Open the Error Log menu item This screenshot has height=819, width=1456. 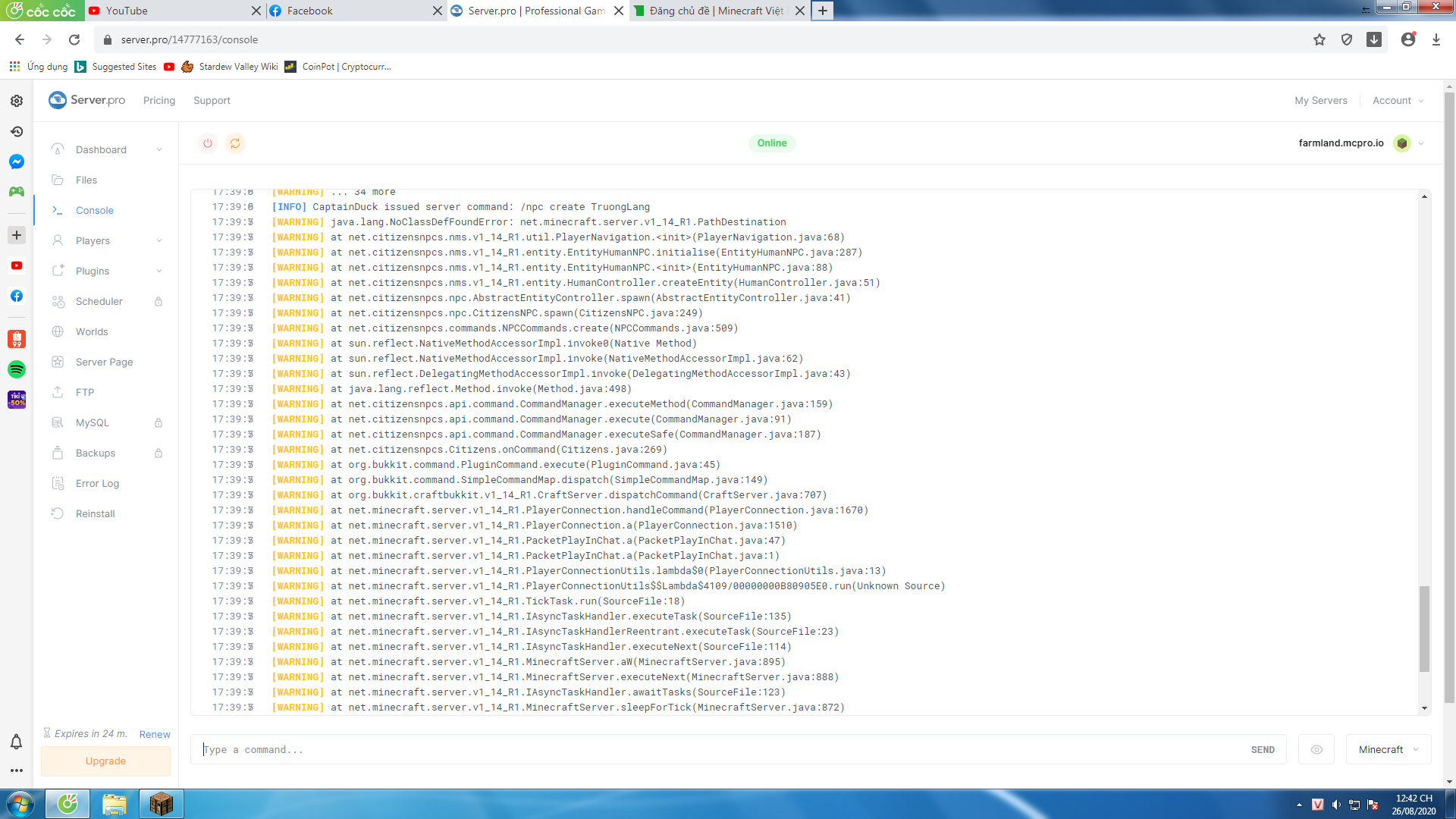[97, 483]
